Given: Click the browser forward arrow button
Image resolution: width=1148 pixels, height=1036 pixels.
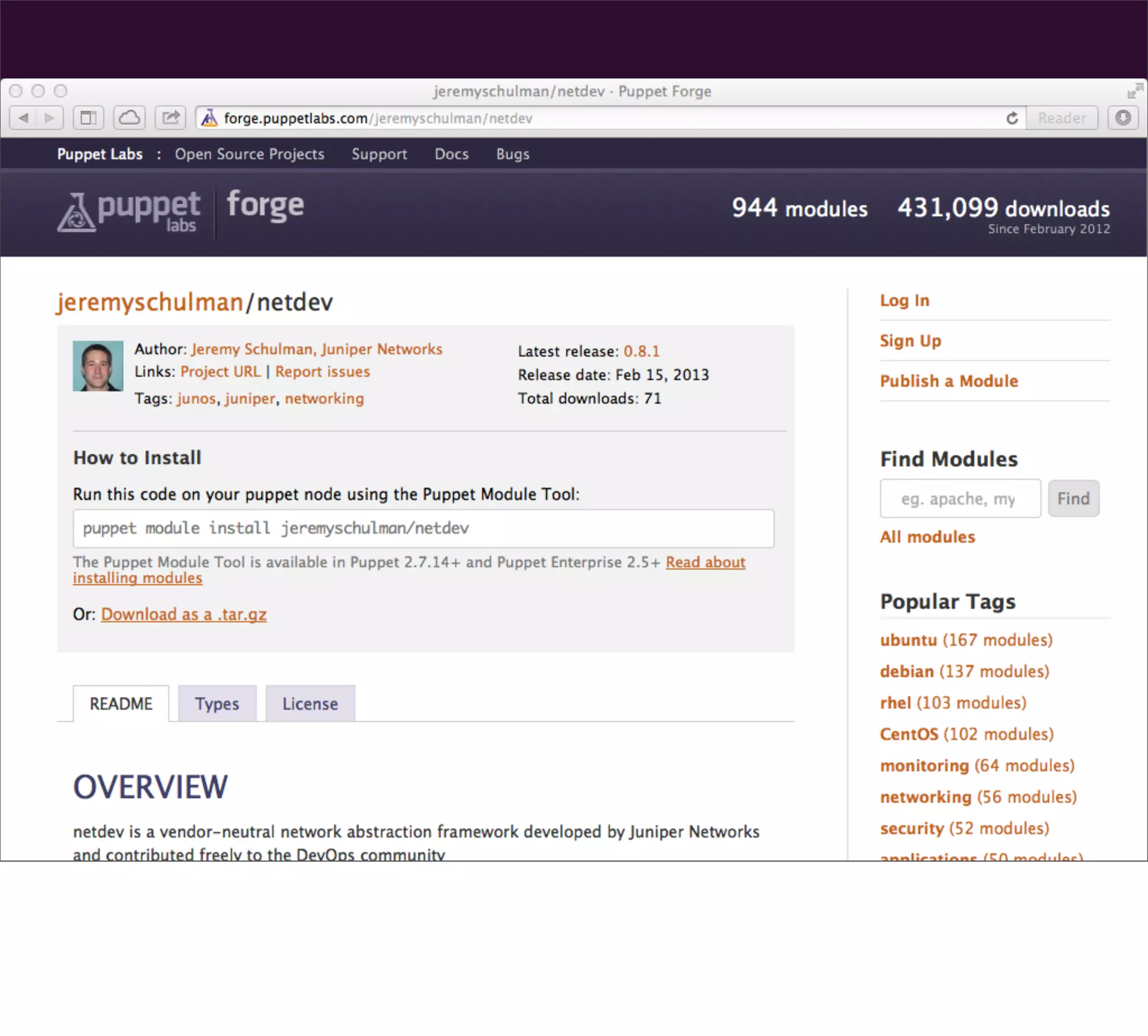Looking at the screenshot, I should 49,118.
